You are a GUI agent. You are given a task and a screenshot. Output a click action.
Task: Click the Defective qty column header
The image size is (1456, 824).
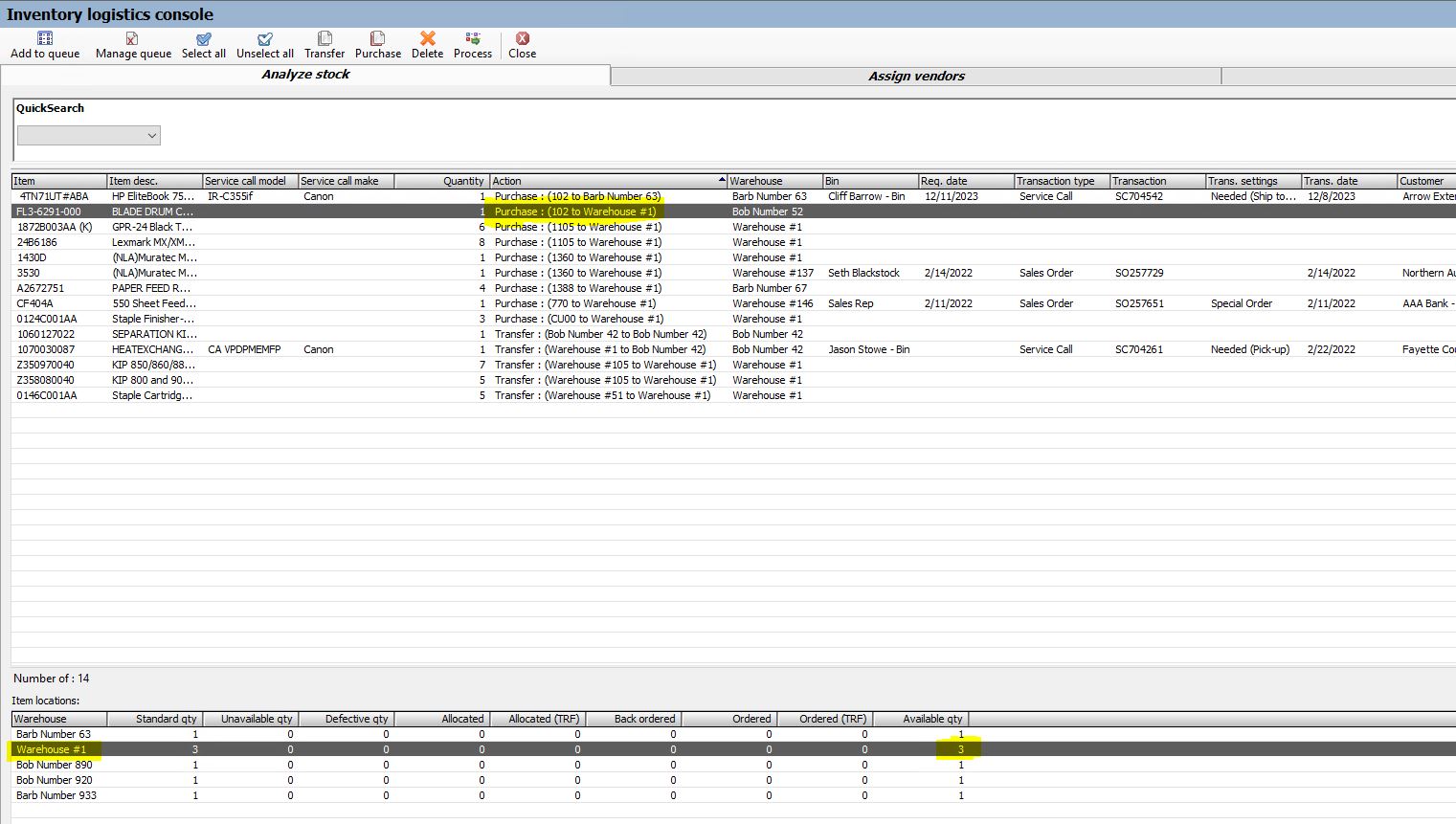point(347,719)
